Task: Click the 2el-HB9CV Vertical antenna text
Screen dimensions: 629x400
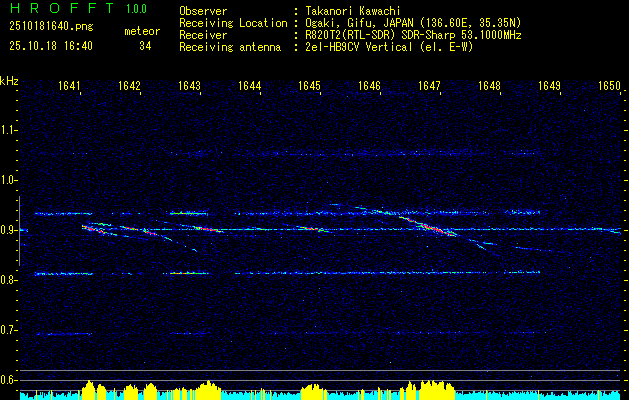Action: click(389, 47)
